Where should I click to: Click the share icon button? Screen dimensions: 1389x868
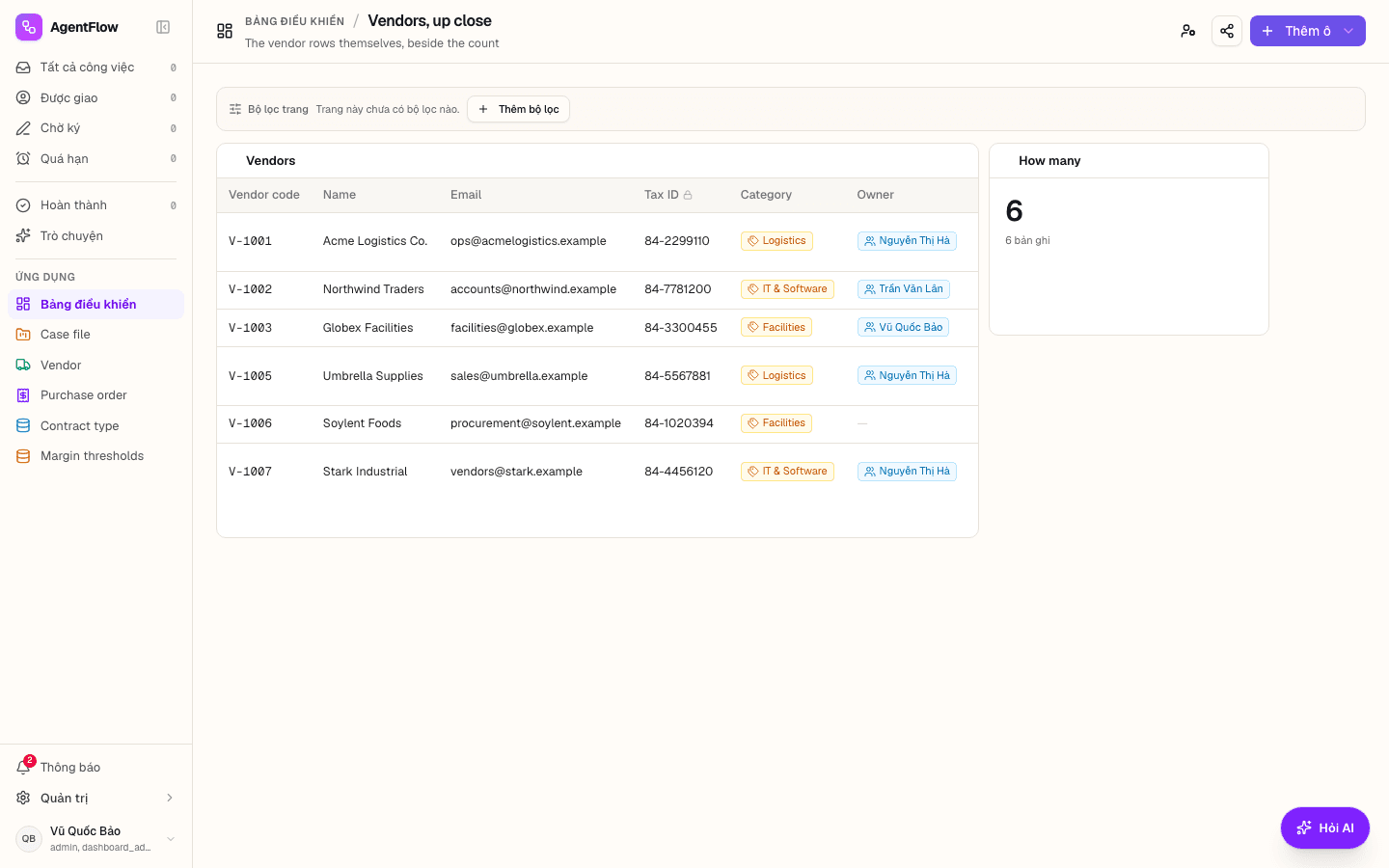[1227, 31]
